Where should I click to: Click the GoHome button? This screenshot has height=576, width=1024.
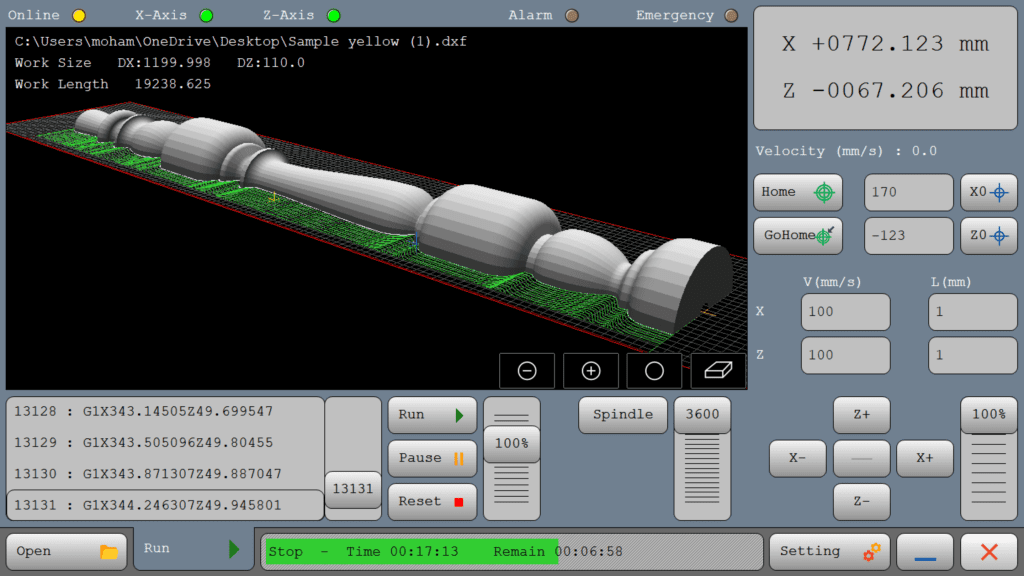pos(798,235)
